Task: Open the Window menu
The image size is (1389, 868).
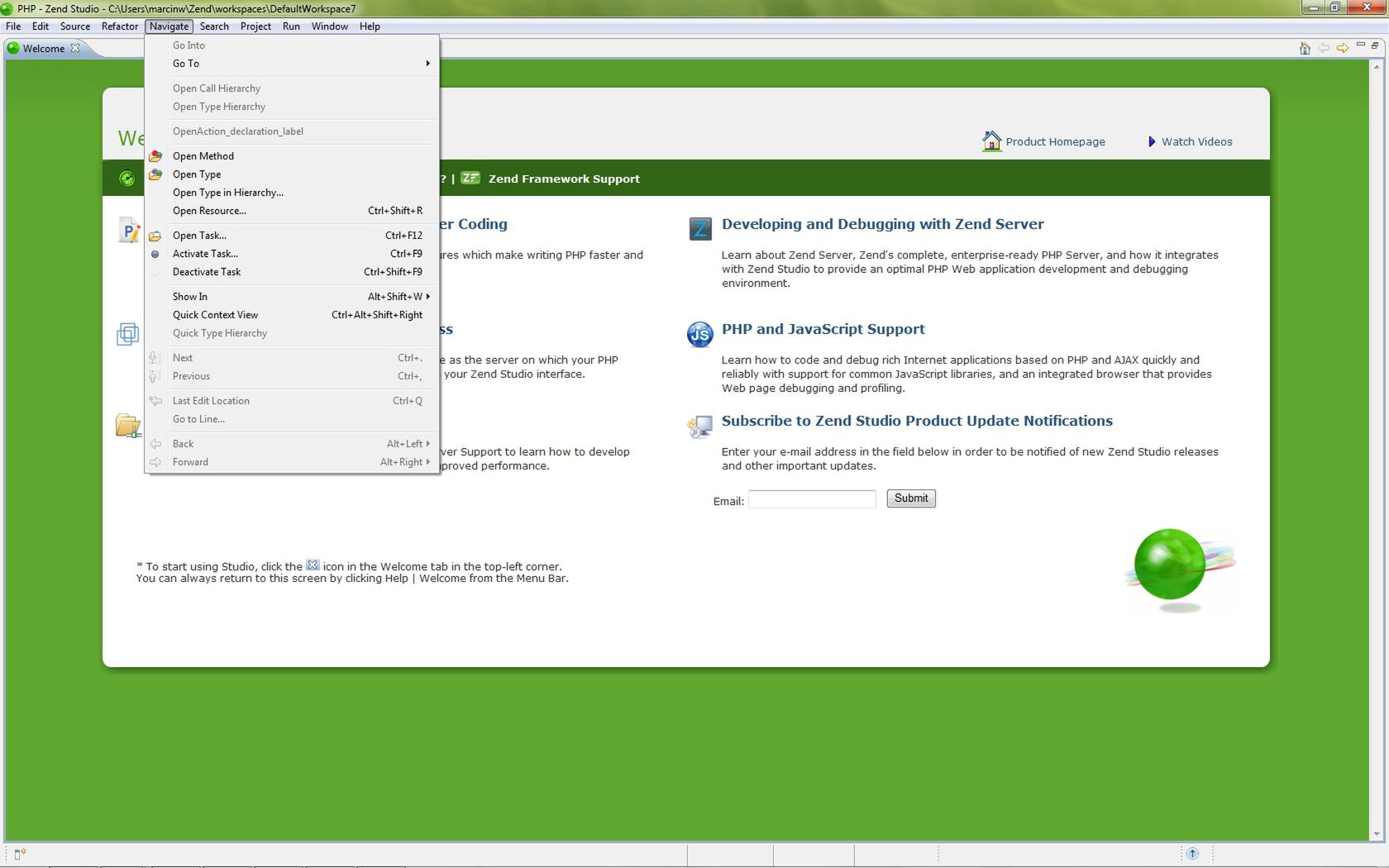Action: click(x=330, y=26)
